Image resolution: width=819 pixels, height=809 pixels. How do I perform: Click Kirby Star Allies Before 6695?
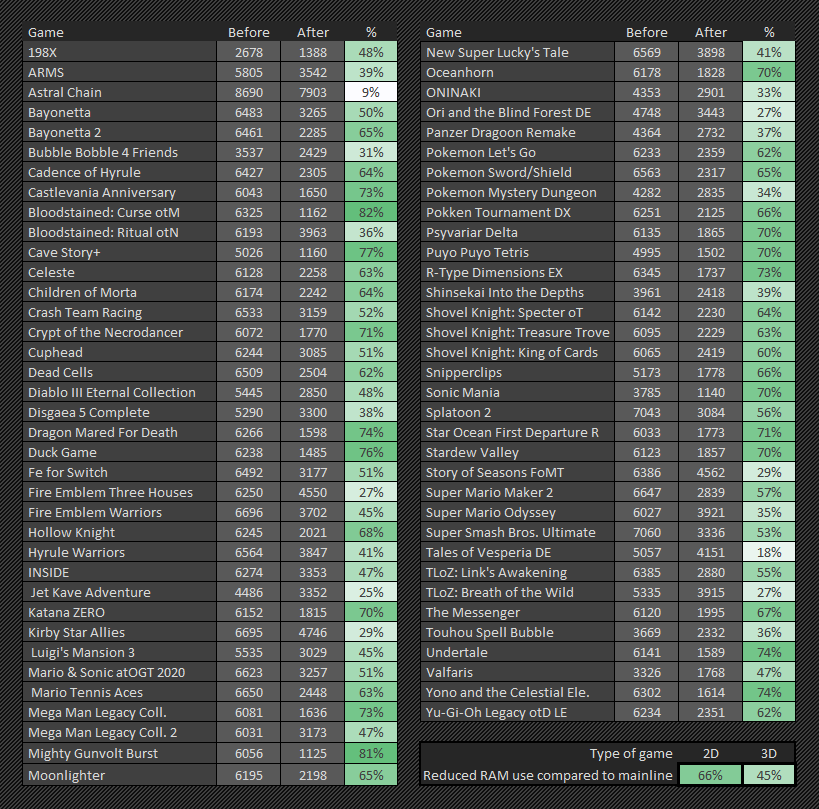coord(249,633)
